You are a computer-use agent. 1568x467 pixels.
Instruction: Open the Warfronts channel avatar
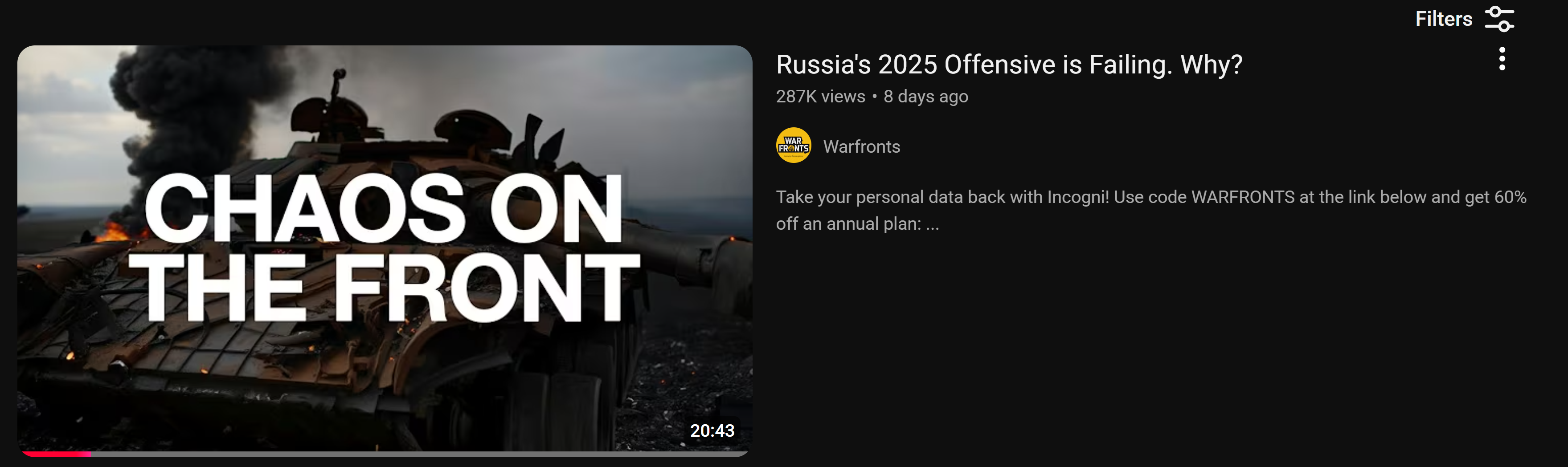793,145
